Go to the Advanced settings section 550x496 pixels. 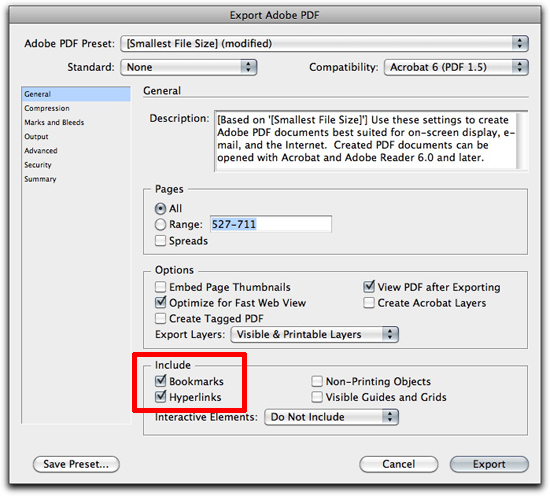click(41, 150)
